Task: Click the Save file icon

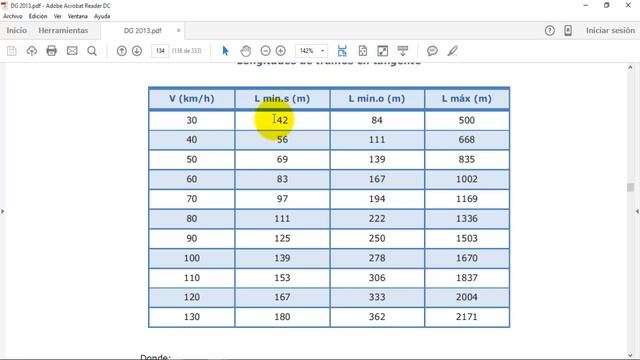Action: pyautogui.click(x=12, y=51)
